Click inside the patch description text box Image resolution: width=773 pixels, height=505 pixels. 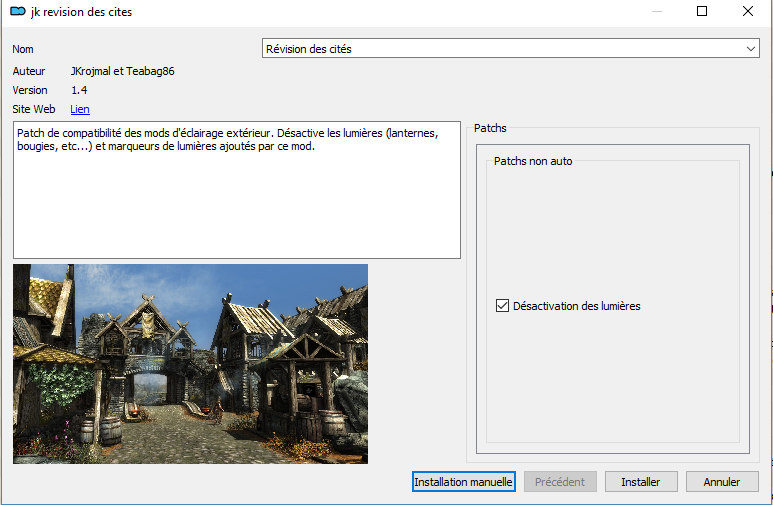click(237, 190)
